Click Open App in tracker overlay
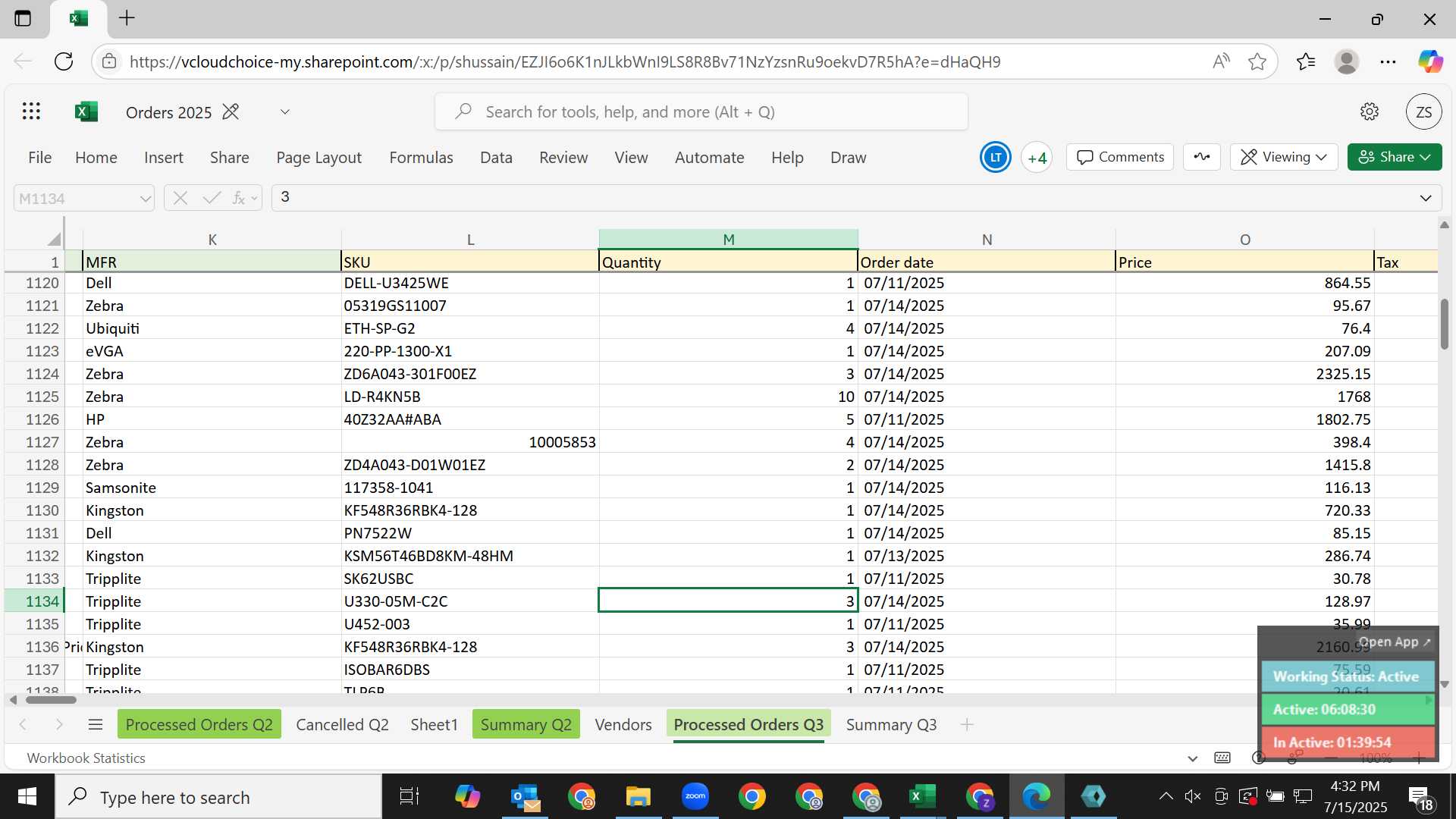The height and width of the screenshot is (819, 1456). pos(1394,642)
